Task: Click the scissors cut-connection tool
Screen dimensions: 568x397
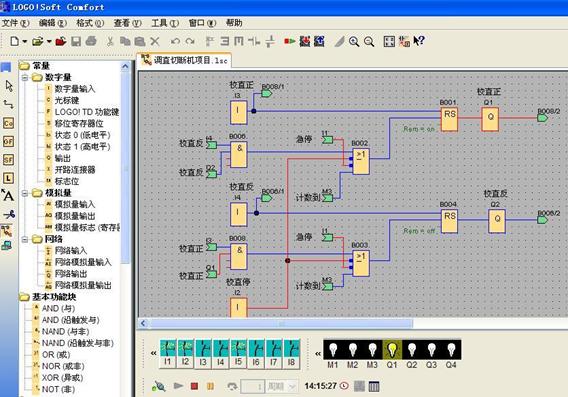Action: point(8,214)
